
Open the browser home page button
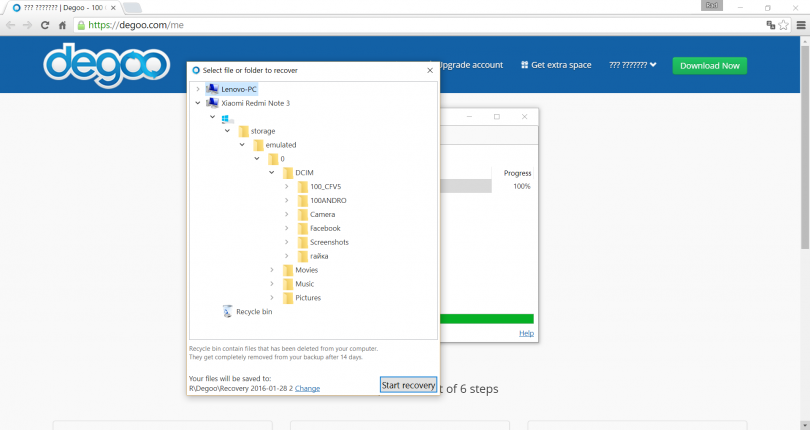[62, 25]
